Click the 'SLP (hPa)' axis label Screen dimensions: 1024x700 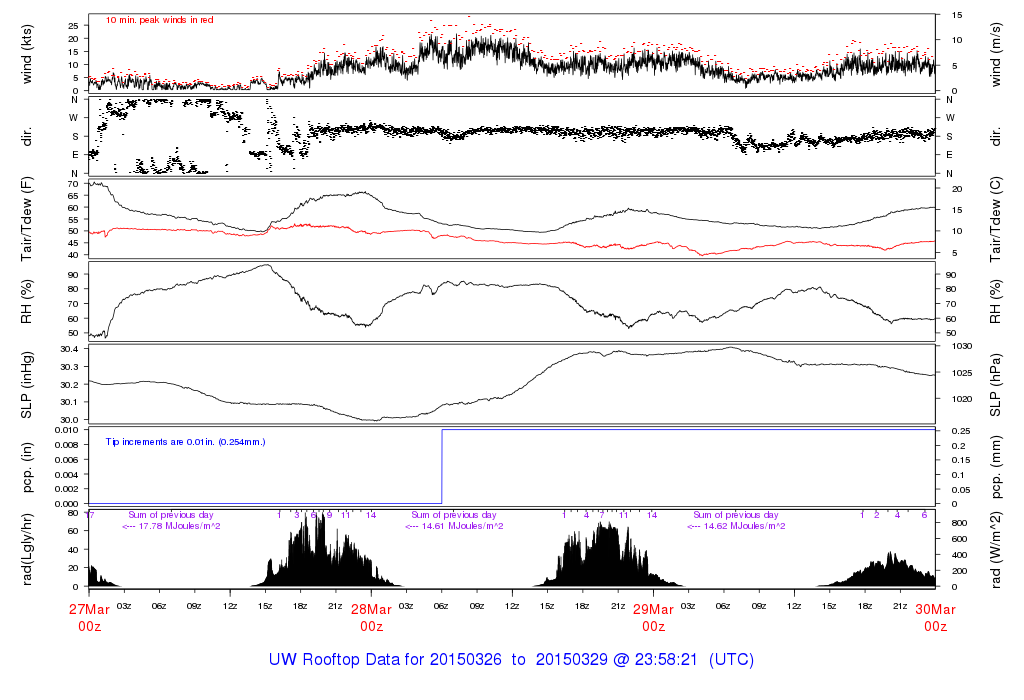(x=995, y=385)
